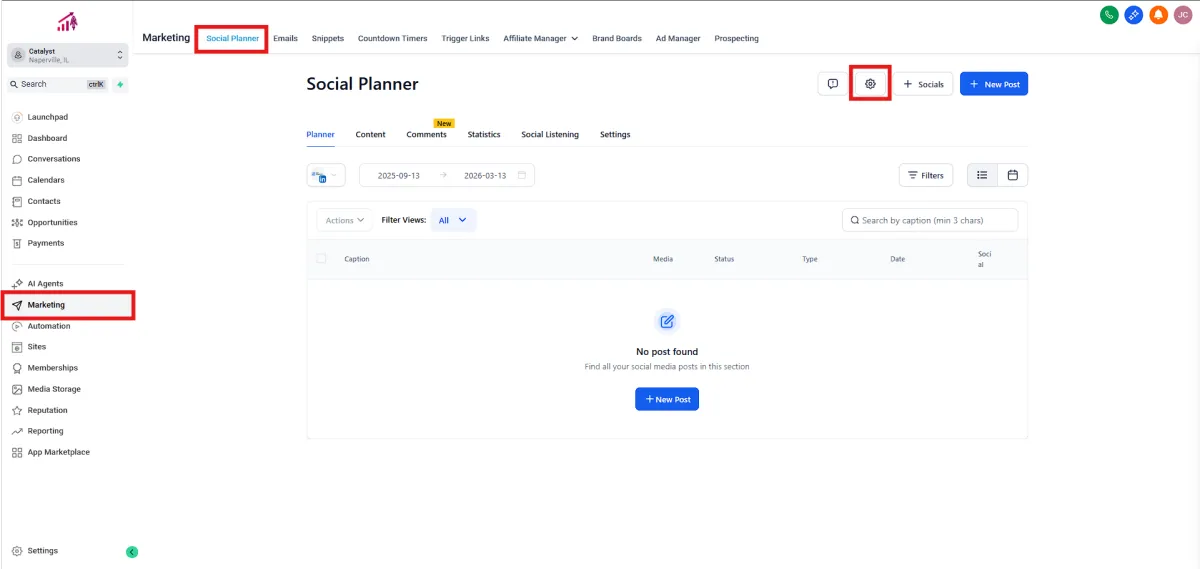Click the green phone dialer icon
Viewport: 1200px width, 569px height.
pos(1109,15)
